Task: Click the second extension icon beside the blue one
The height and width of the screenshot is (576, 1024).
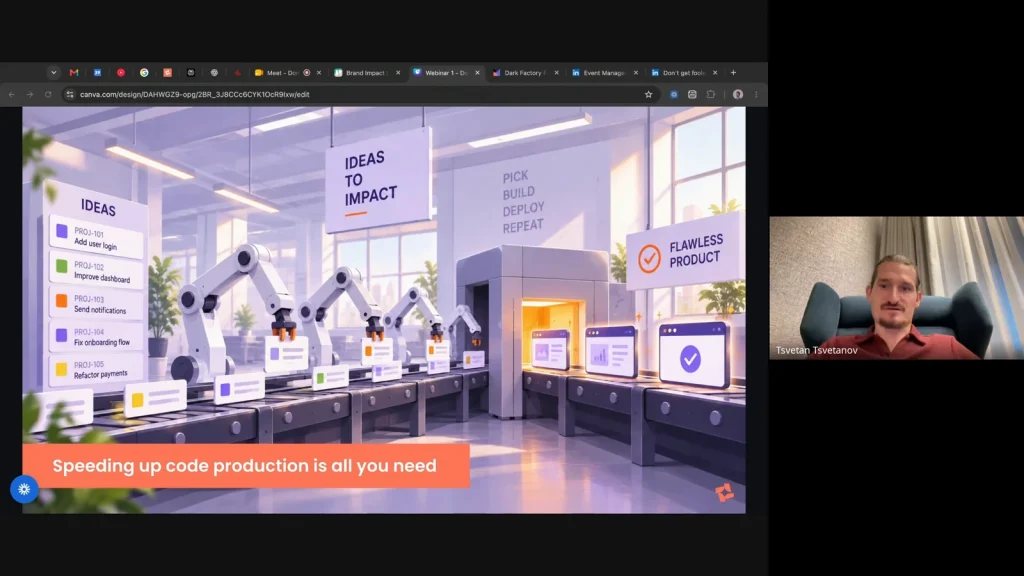Action: pyautogui.click(x=692, y=94)
